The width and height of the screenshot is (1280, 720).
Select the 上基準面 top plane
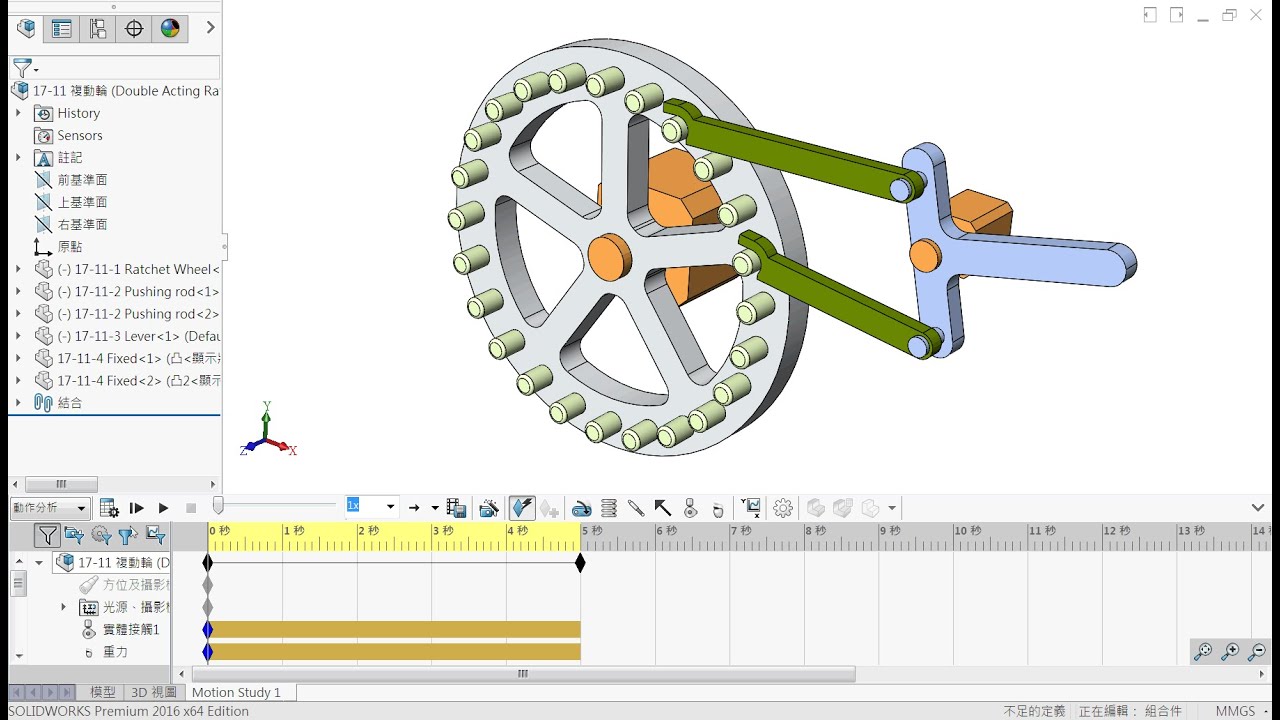tap(82, 202)
